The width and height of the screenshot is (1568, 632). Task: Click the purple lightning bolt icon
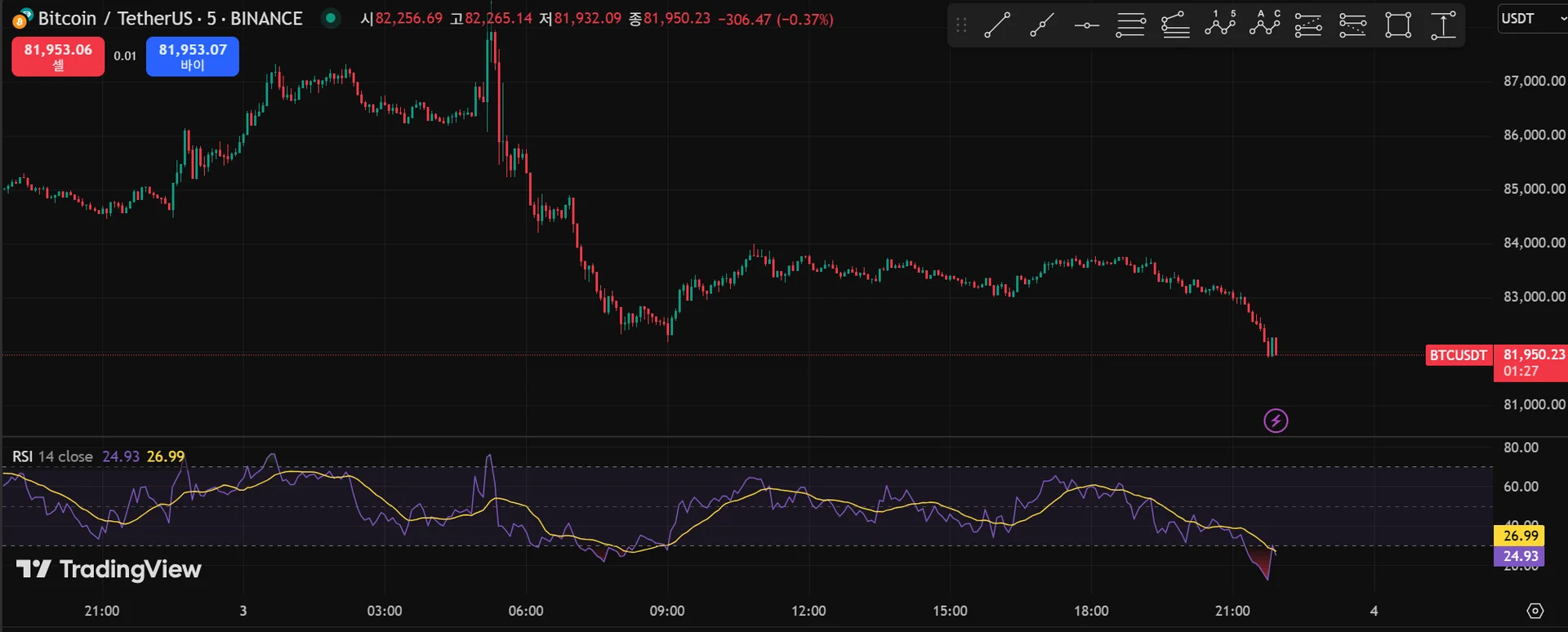(x=1276, y=421)
